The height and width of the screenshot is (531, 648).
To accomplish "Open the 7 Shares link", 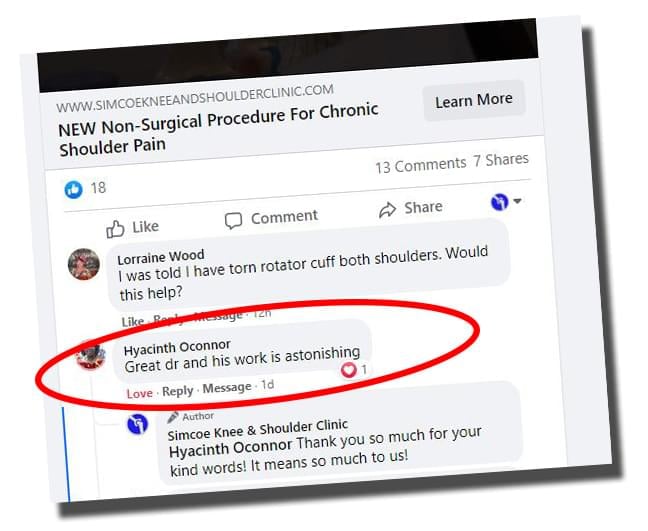I will click(x=501, y=160).
